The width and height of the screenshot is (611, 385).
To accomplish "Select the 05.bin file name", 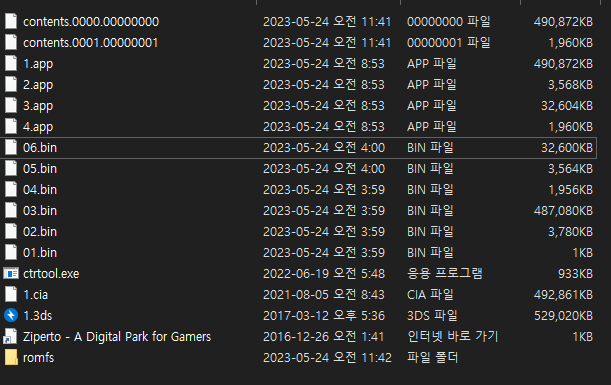I will (x=40, y=169).
